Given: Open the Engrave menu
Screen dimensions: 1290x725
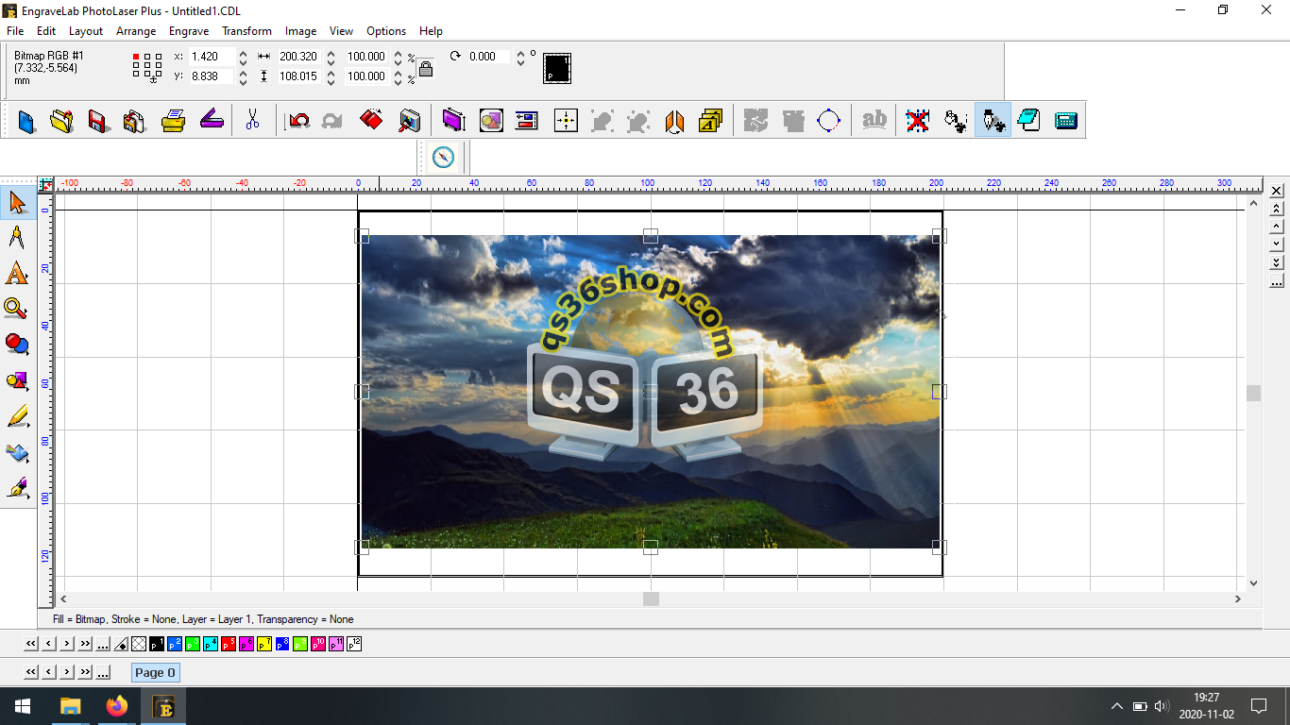Looking at the screenshot, I should (x=189, y=31).
